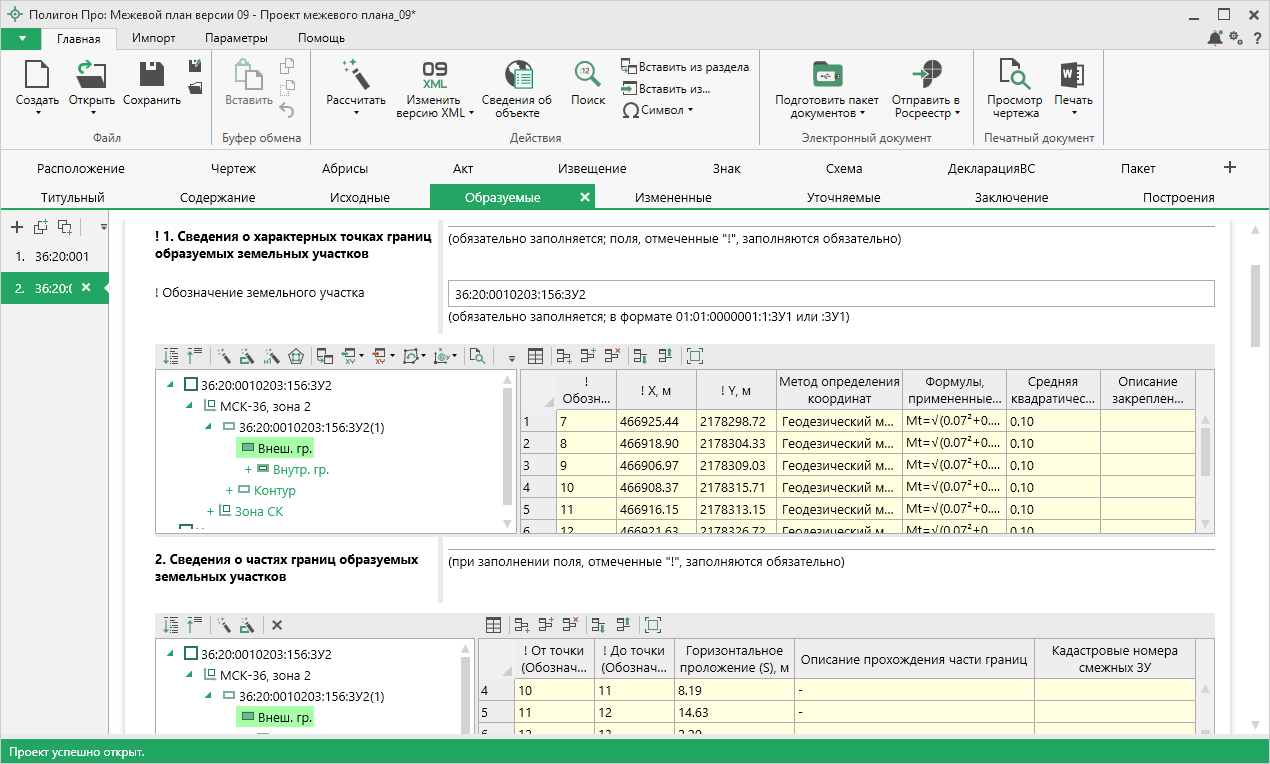Click the Обозначение земельного участка field

pos(830,294)
